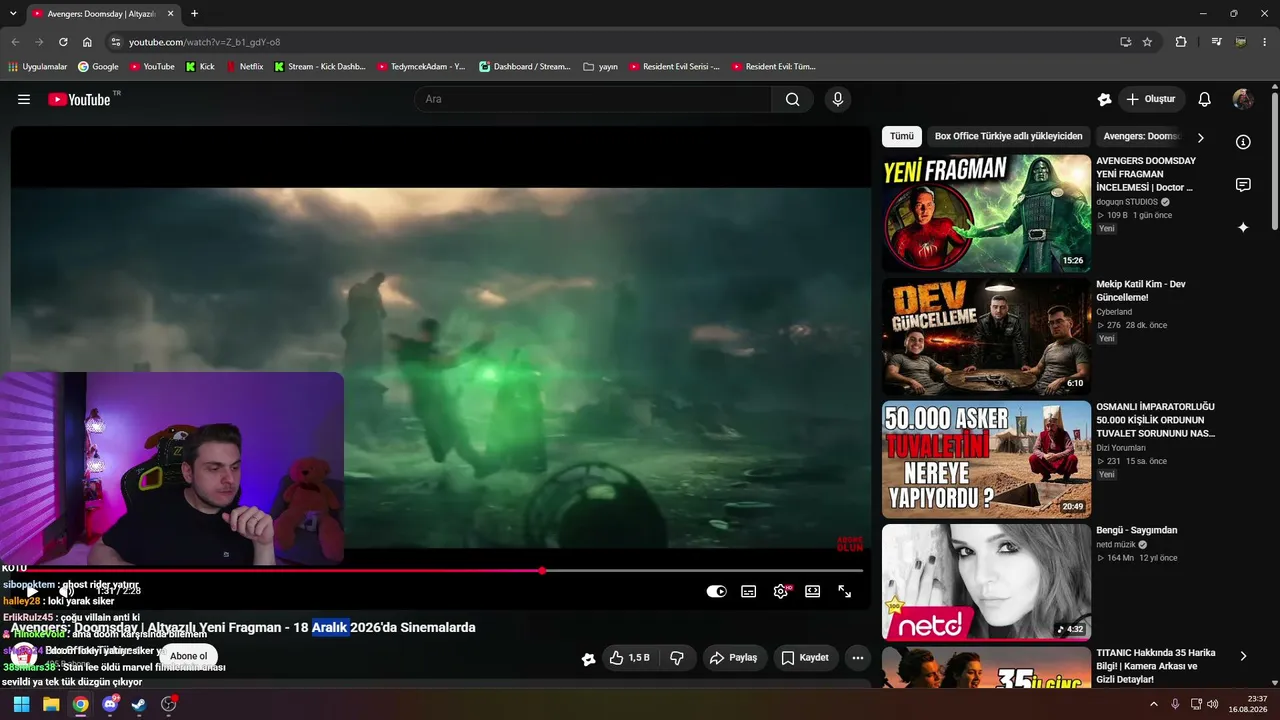Open the Avengers Doomsday Yeni Fragman thumbnail
Image resolution: width=1280 pixels, height=720 pixels.
[986, 212]
